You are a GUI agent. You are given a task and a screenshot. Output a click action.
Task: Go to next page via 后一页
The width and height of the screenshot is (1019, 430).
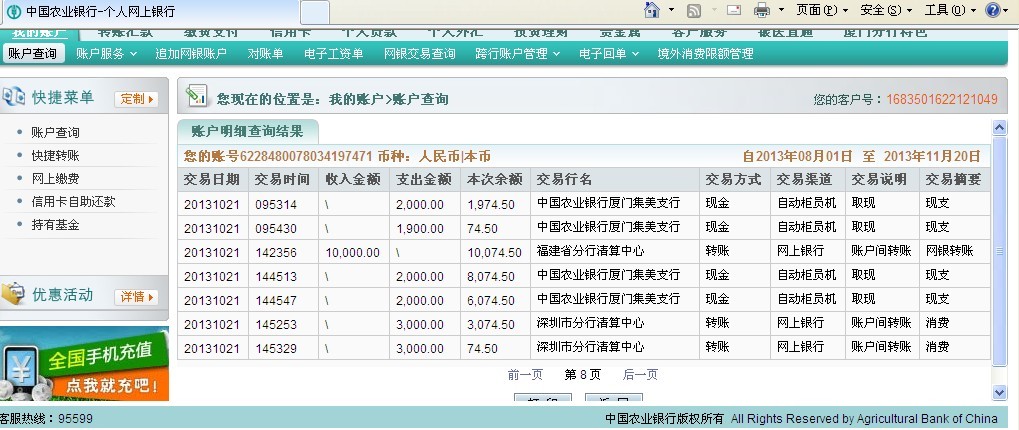[640, 375]
